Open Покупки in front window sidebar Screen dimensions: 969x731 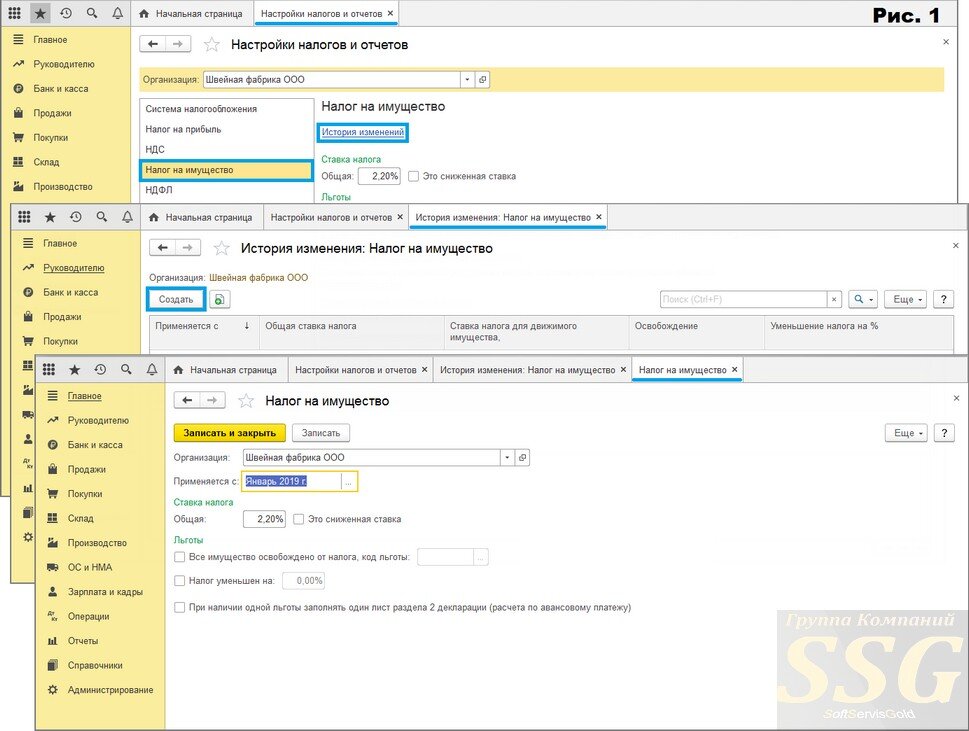85,494
